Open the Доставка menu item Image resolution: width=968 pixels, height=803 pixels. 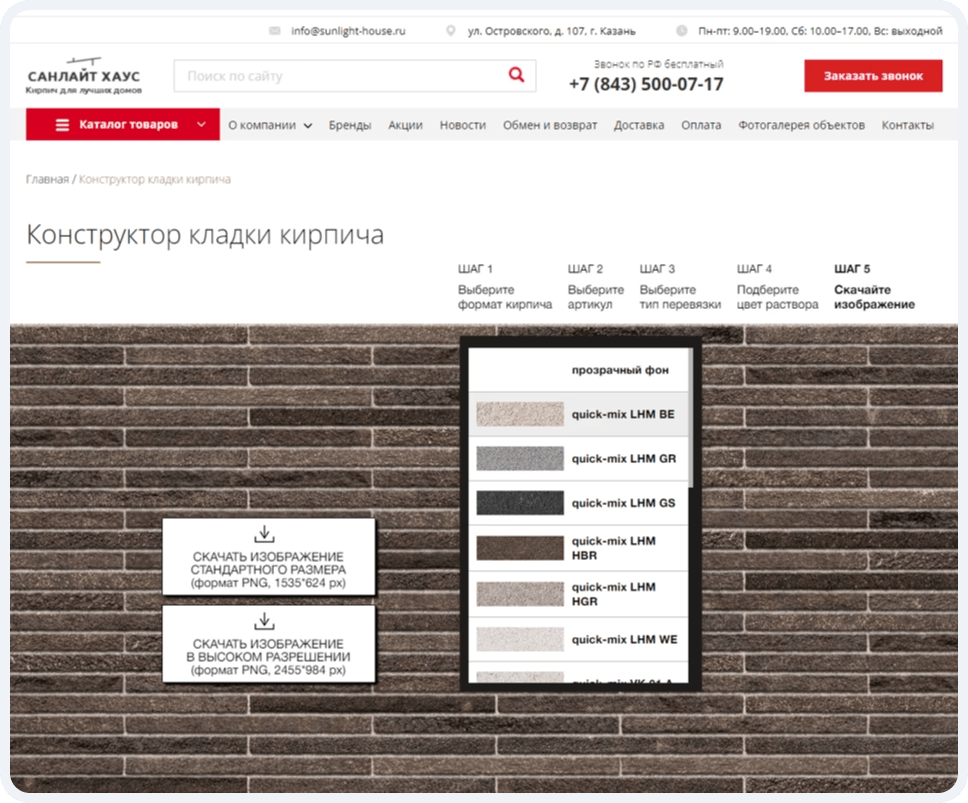pyautogui.click(x=638, y=125)
